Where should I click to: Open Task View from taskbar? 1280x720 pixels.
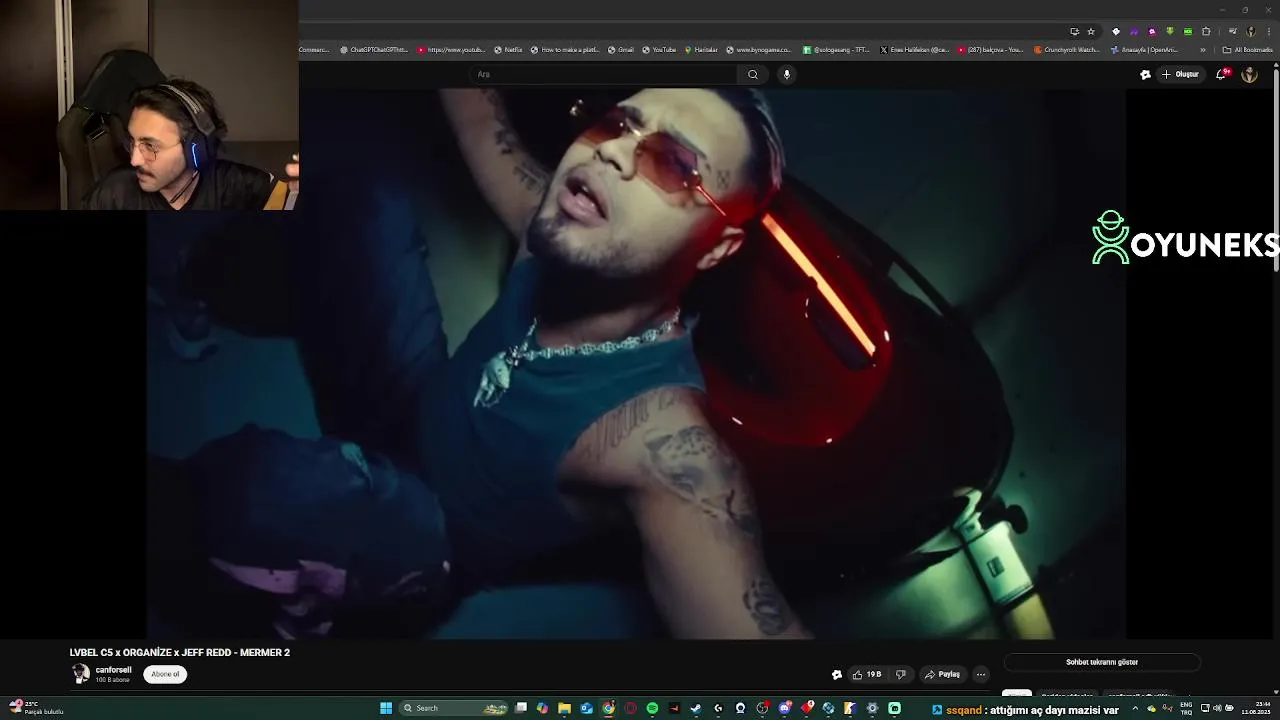pyautogui.click(x=521, y=708)
